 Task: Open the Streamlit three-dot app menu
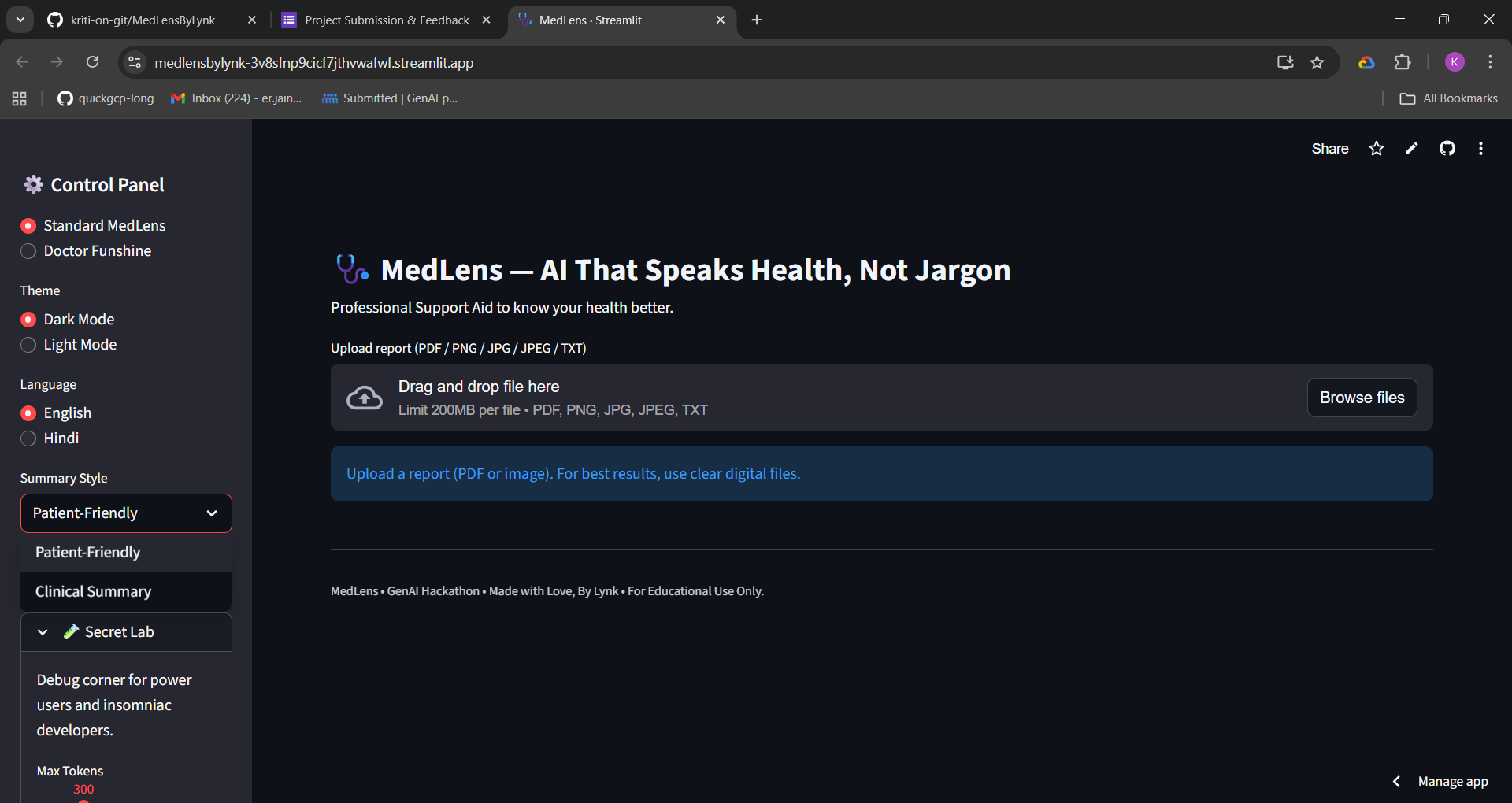click(1480, 149)
